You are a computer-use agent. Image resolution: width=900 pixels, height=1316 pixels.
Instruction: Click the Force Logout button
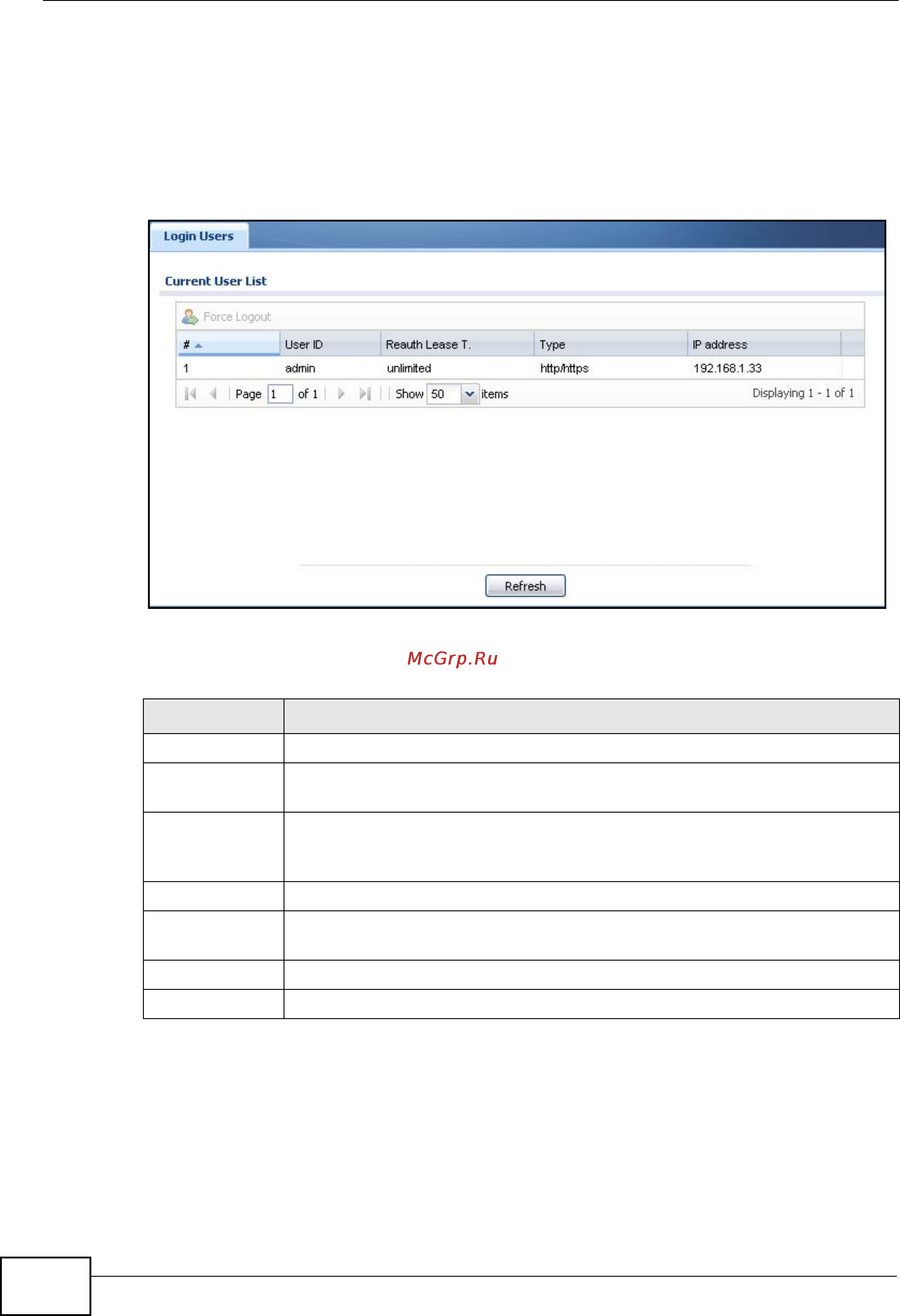click(226, 317)
